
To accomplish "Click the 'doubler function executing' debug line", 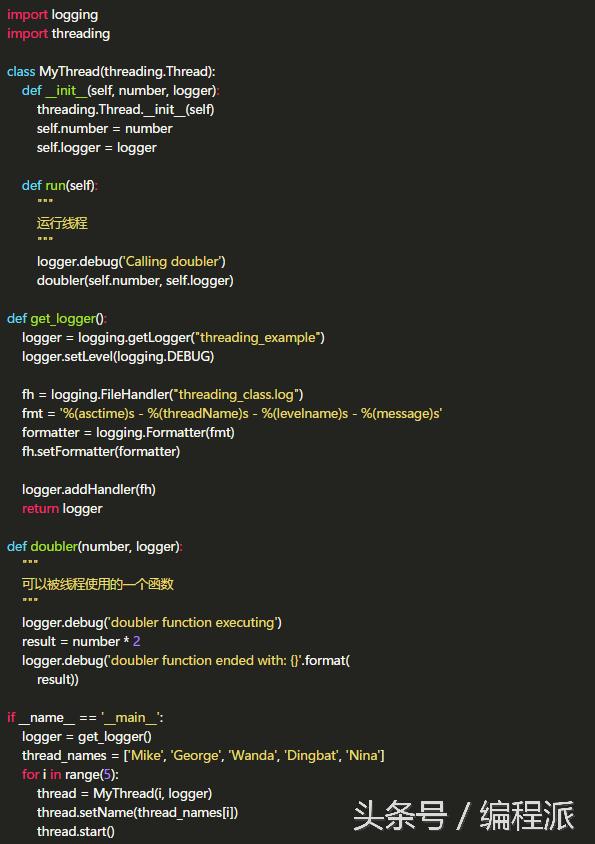I will point(152,622).
